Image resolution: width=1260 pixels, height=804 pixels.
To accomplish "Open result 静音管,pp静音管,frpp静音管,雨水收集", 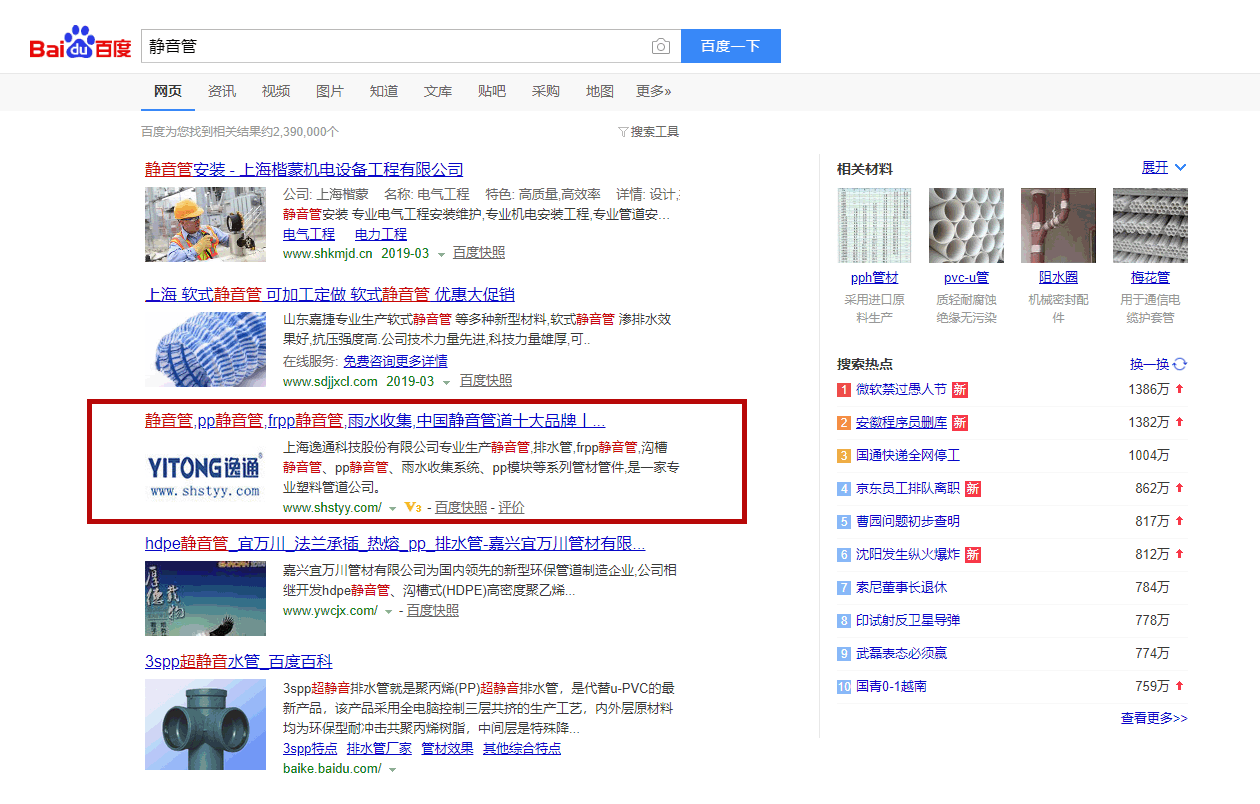I will coord(375,420).
